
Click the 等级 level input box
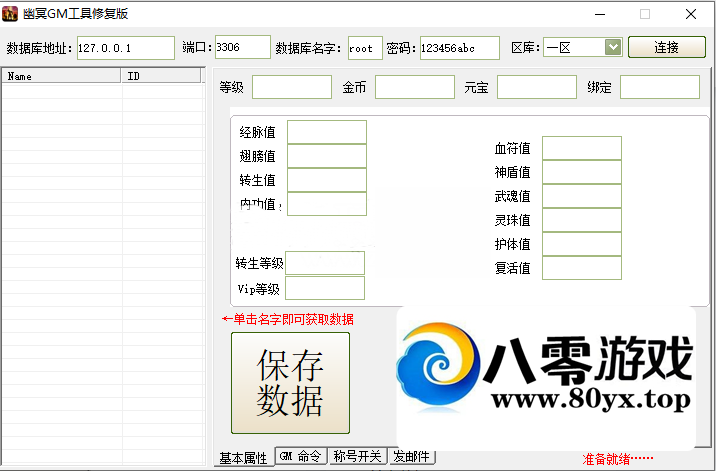(x=291, y=88)
